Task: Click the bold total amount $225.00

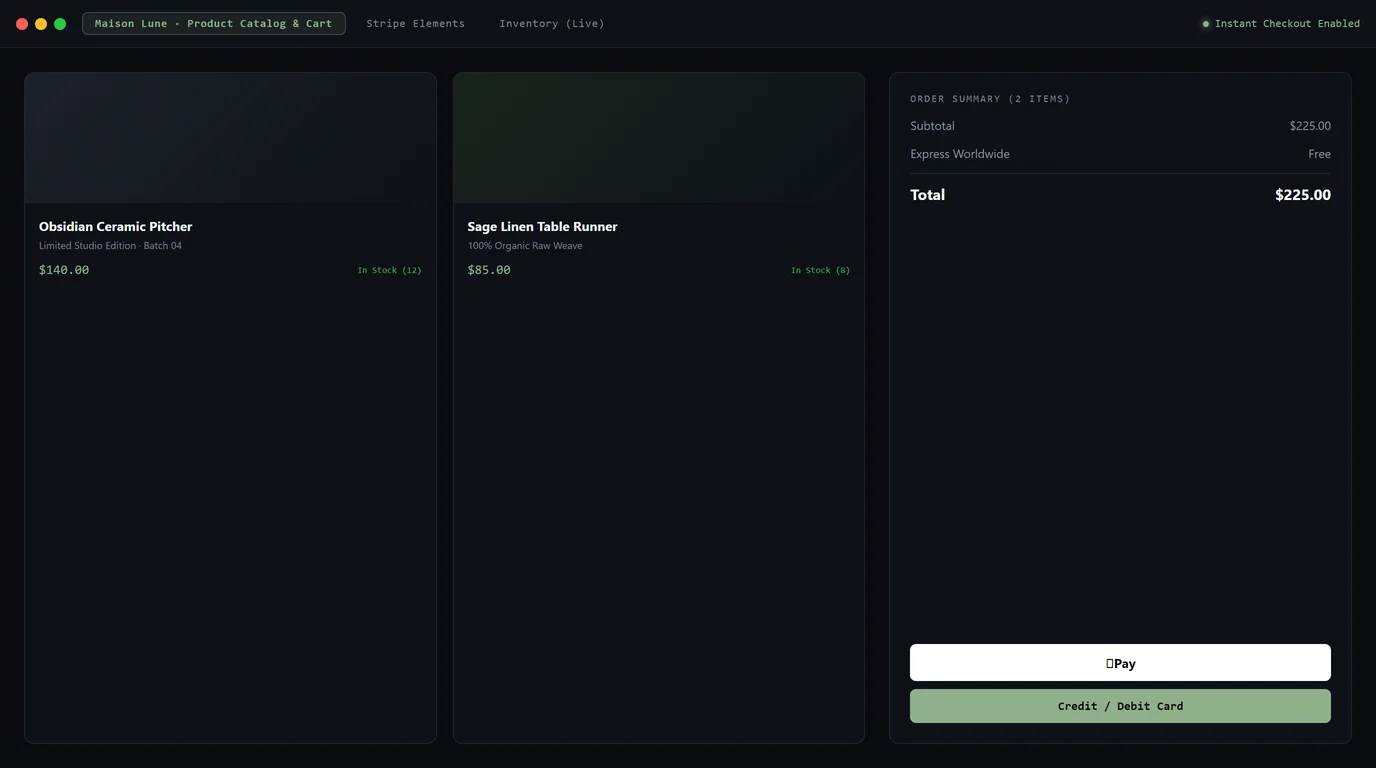Action: pyautogui.click(x=1303, y=195)
